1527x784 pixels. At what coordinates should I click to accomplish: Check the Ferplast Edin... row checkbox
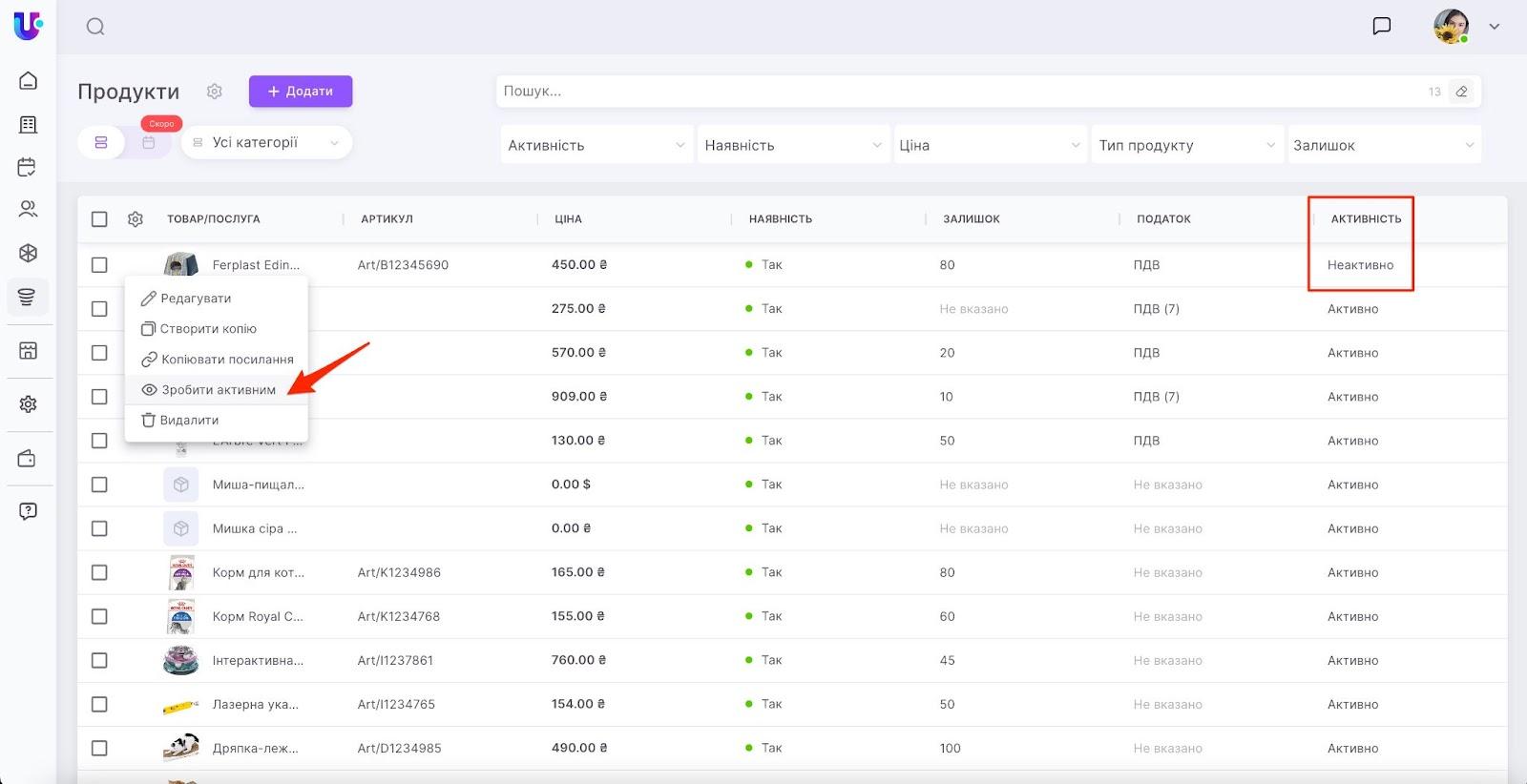point(99,265)
